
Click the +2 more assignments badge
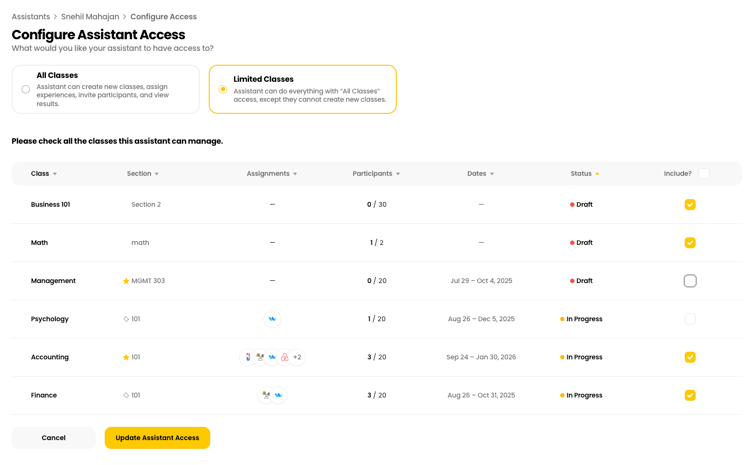click(297, 357)
